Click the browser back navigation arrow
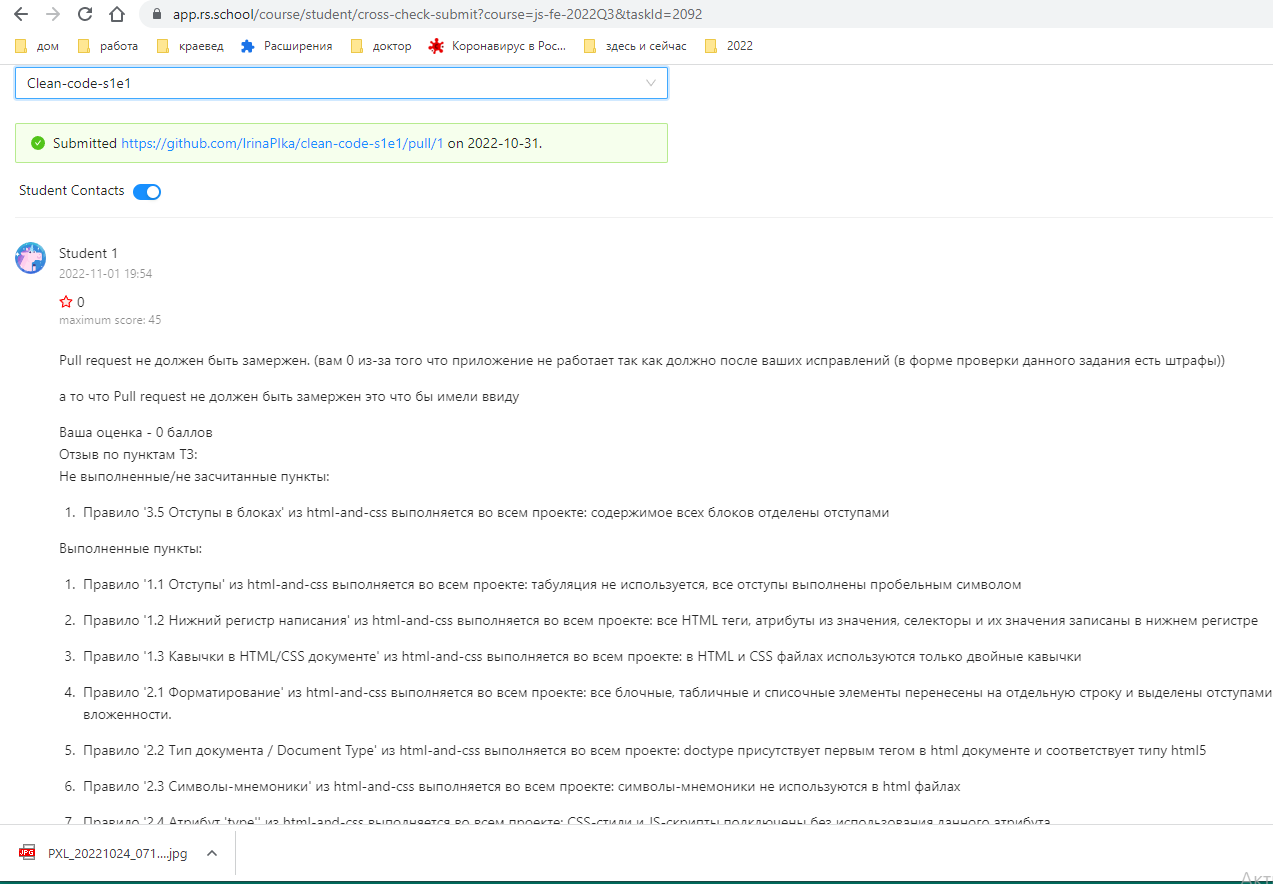 [20, 14]
